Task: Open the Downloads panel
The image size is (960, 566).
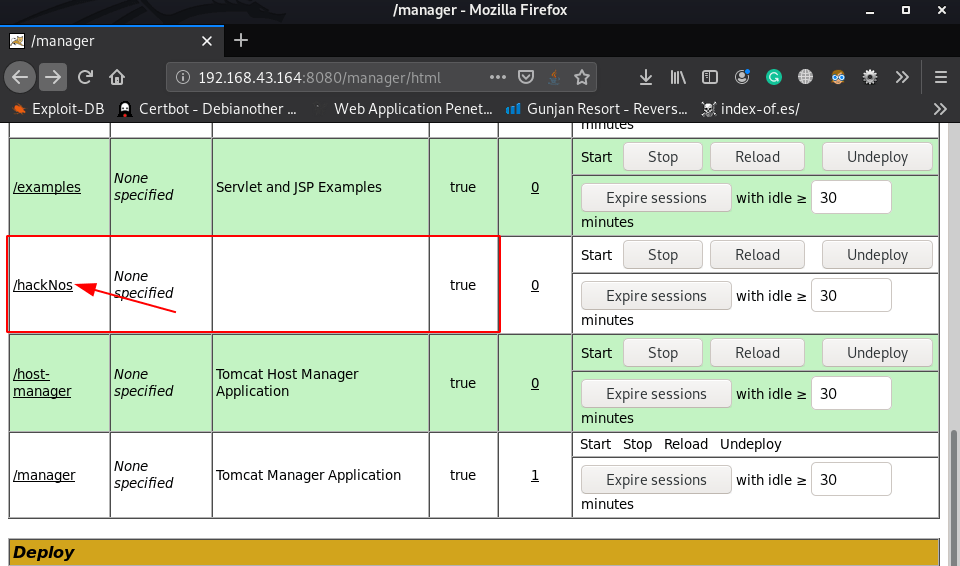Action: 646,77
